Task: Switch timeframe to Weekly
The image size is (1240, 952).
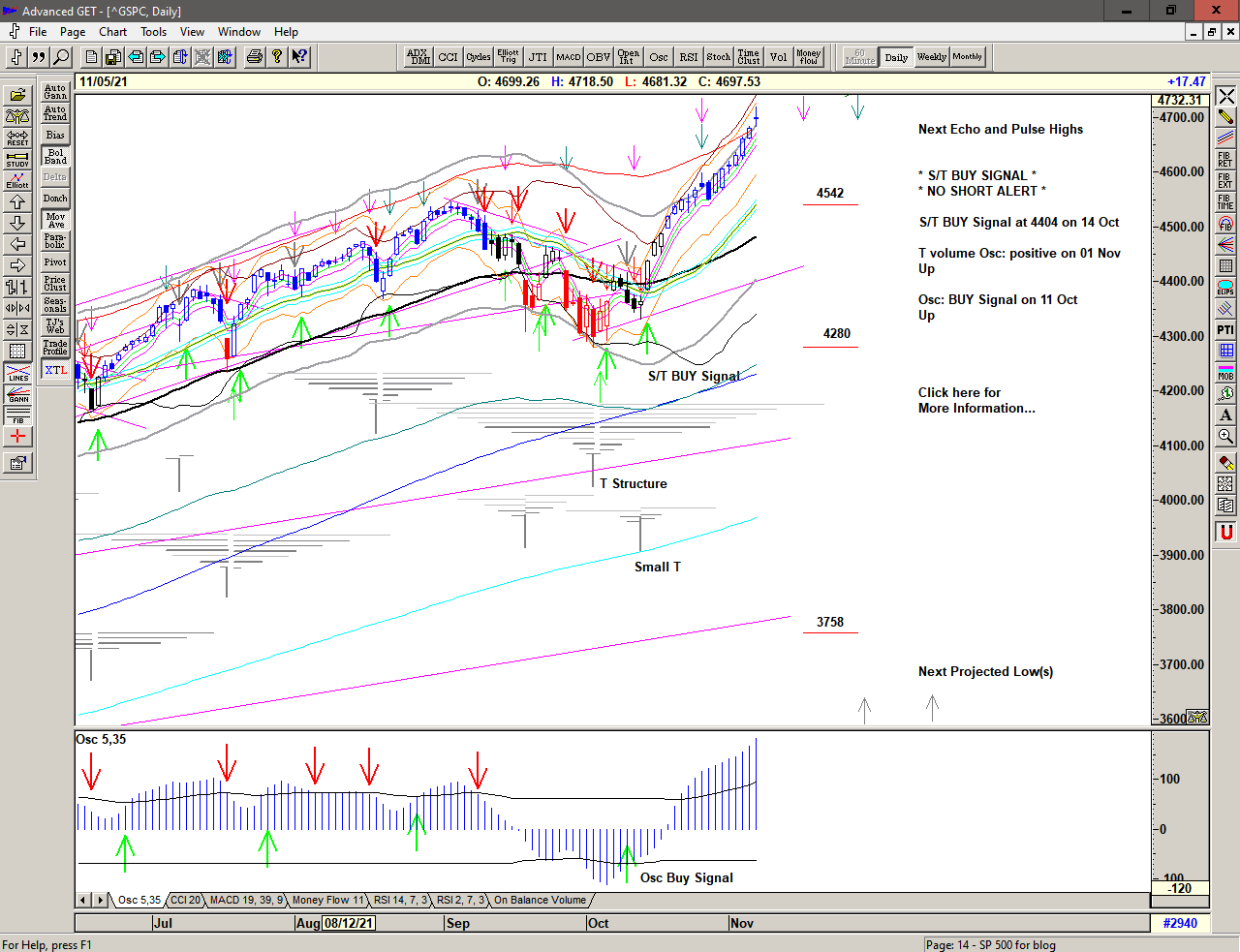Action: point(931,57)
